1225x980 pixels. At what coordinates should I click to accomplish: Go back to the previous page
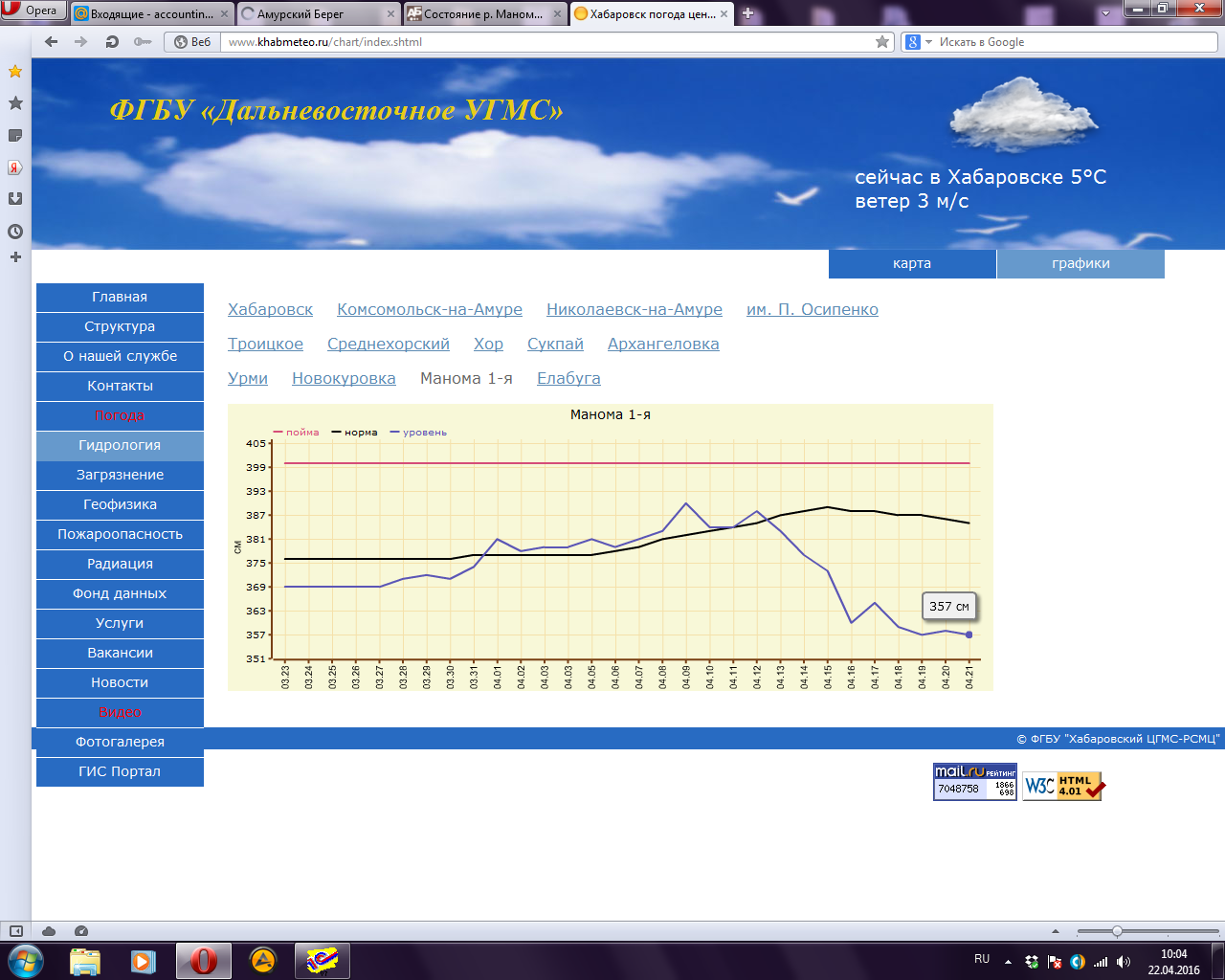52,42
